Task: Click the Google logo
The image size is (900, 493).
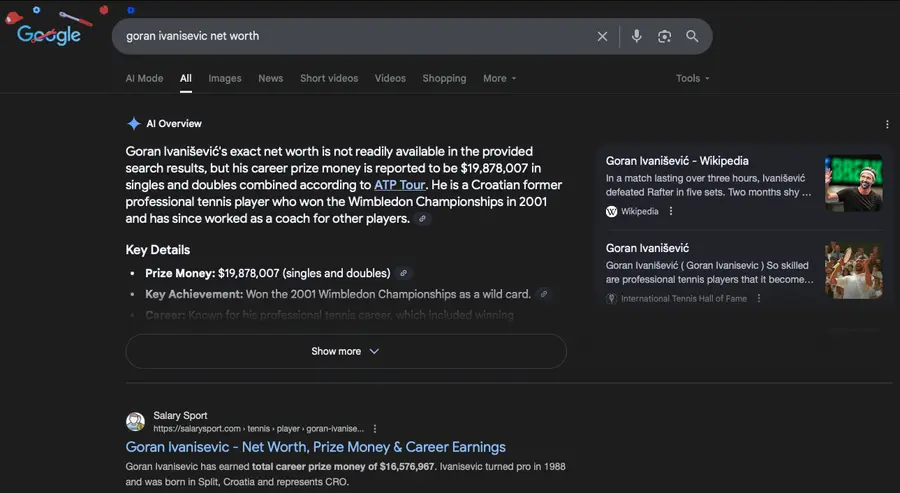Action: tap(49, 34)
